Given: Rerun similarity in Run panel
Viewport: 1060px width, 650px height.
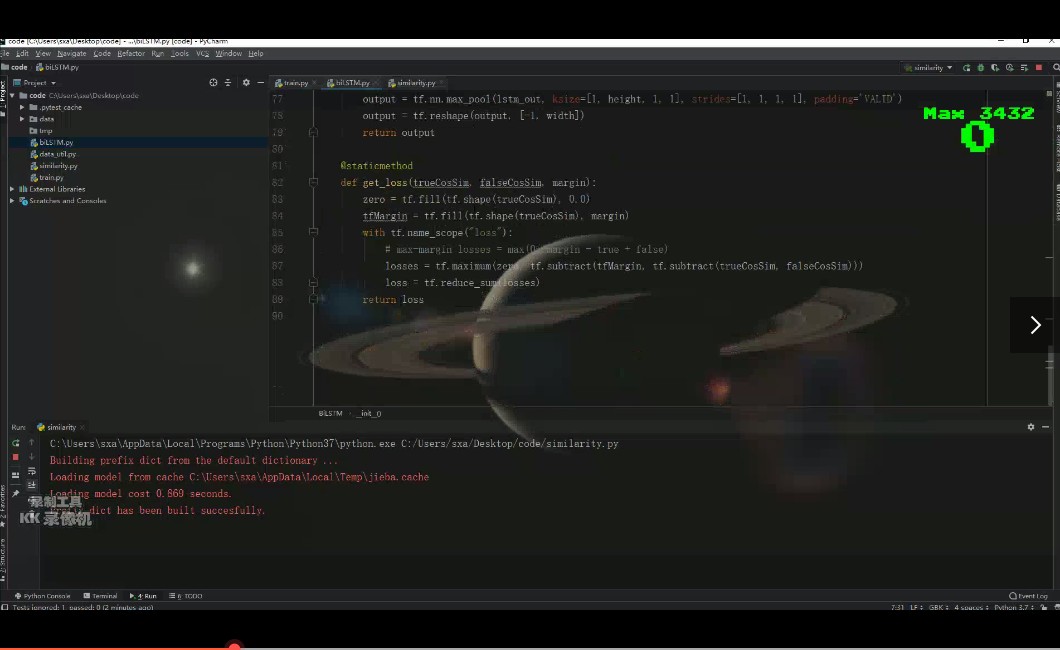Looking at the screenshot, I should (16, 443).
